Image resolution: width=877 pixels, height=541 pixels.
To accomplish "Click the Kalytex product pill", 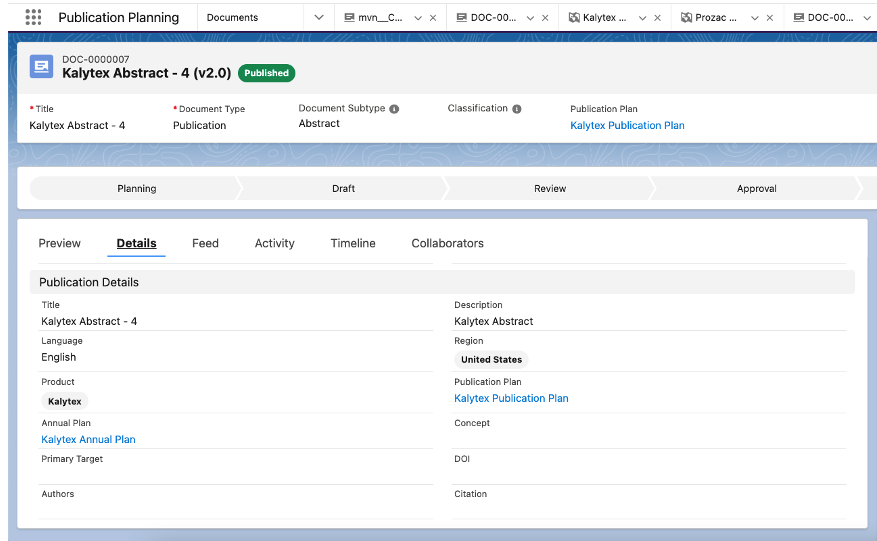I will click(x=65, y=401).
